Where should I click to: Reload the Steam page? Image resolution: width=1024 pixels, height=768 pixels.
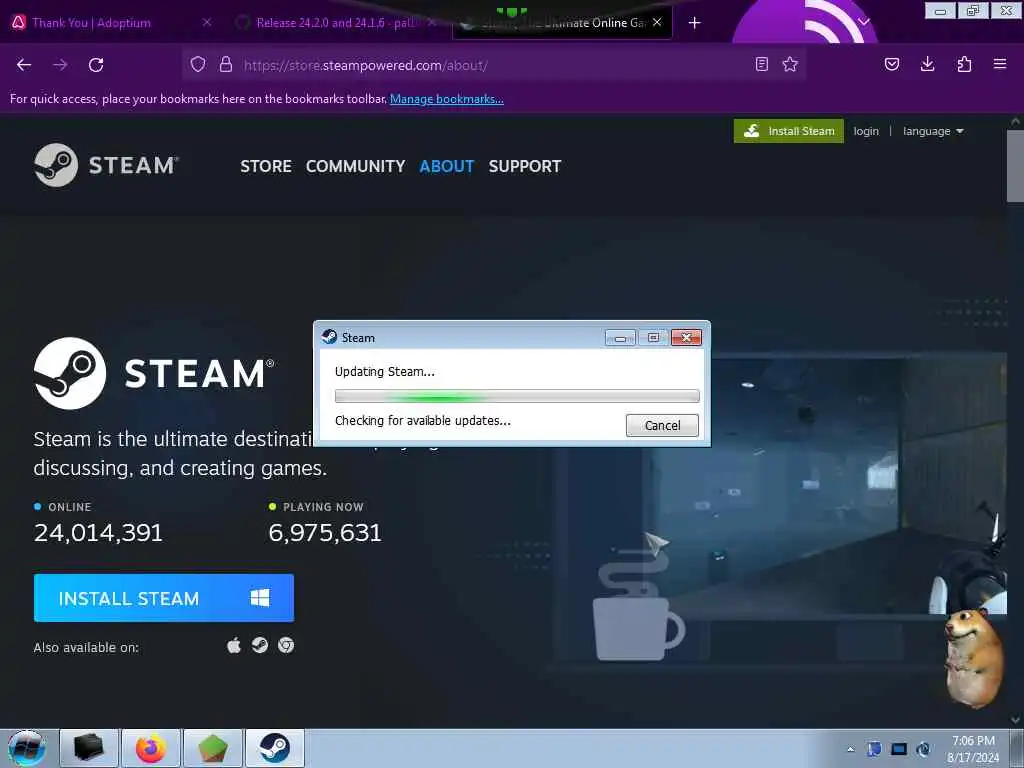point(96,65)
